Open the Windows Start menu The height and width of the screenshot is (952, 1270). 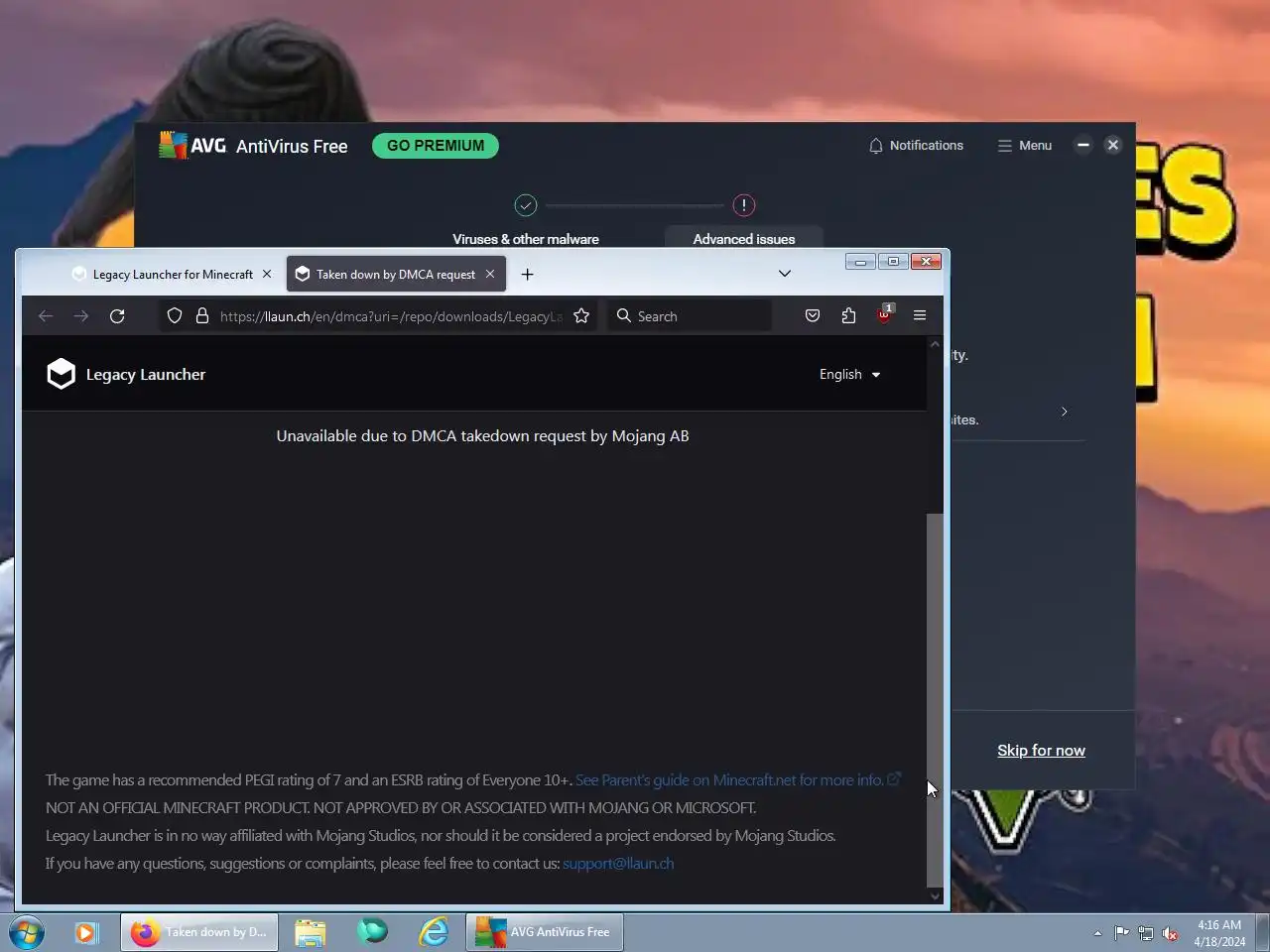[27, 932]
